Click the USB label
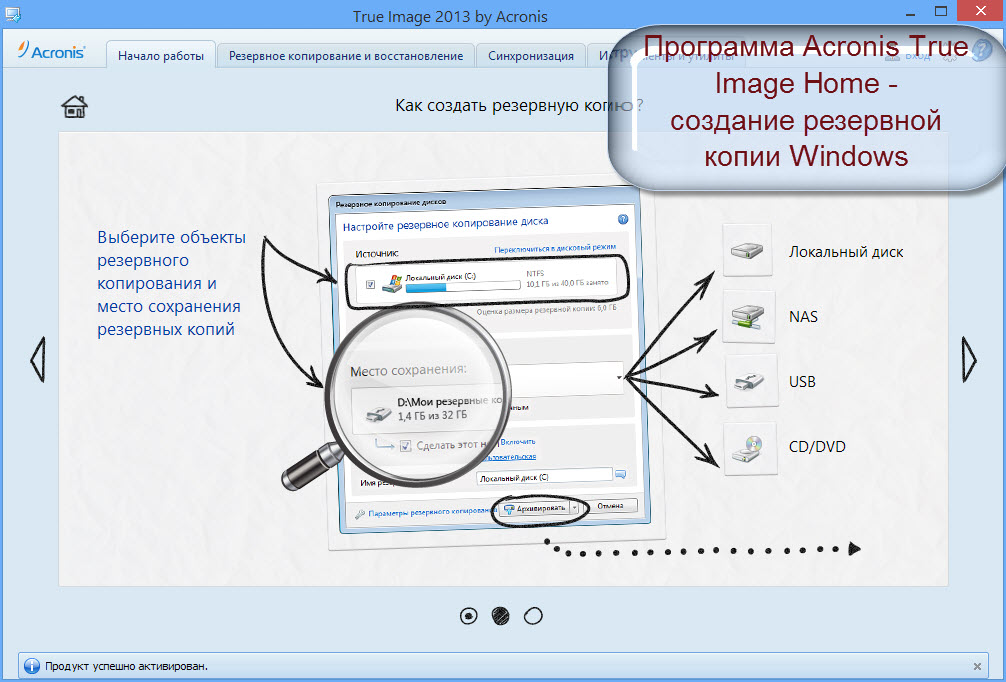 point(802,382)
